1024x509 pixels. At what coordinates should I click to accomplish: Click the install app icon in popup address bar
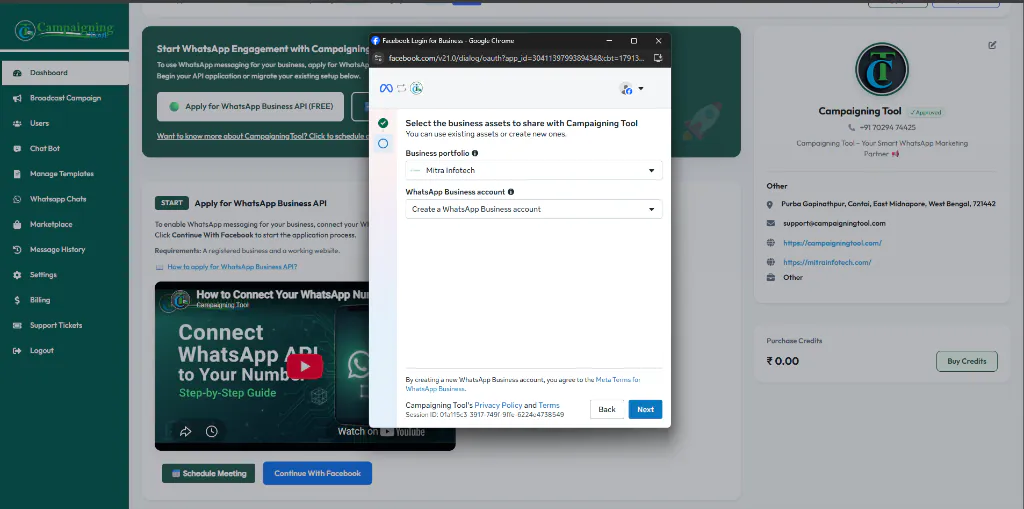[x=658, y=57]
